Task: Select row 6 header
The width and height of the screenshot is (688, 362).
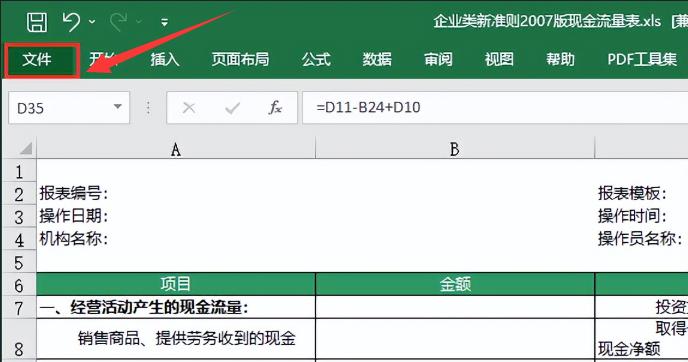Action: [x=19, y=285]
